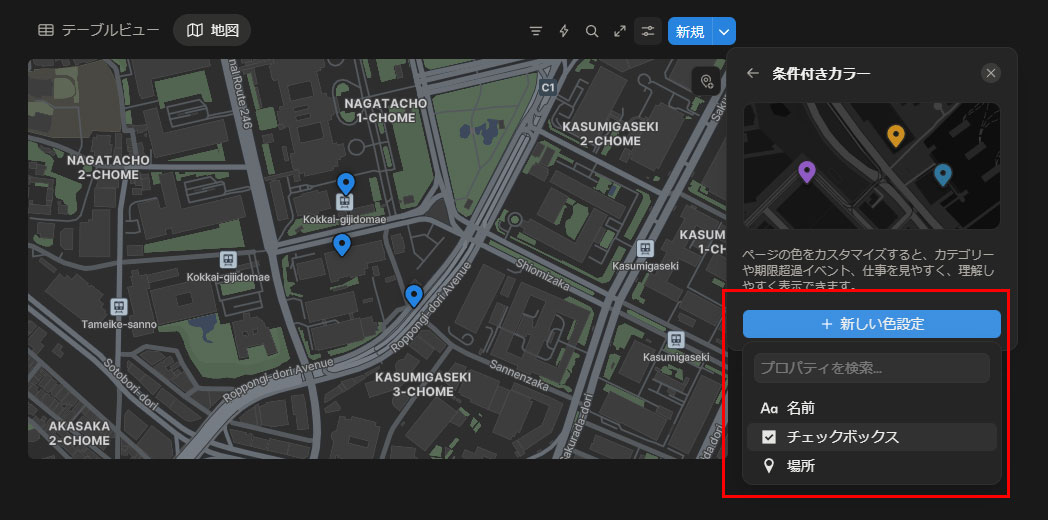Open automations via the lightning bolt icon
The width and height of the screenshot is (1048, 520).
point(564,31)
